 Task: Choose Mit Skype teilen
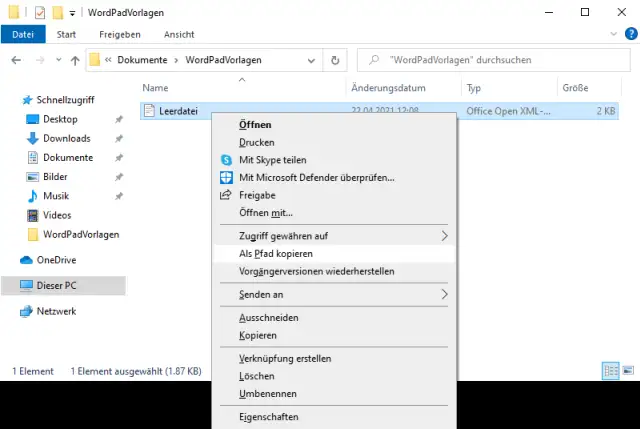(x=334, y=160)
